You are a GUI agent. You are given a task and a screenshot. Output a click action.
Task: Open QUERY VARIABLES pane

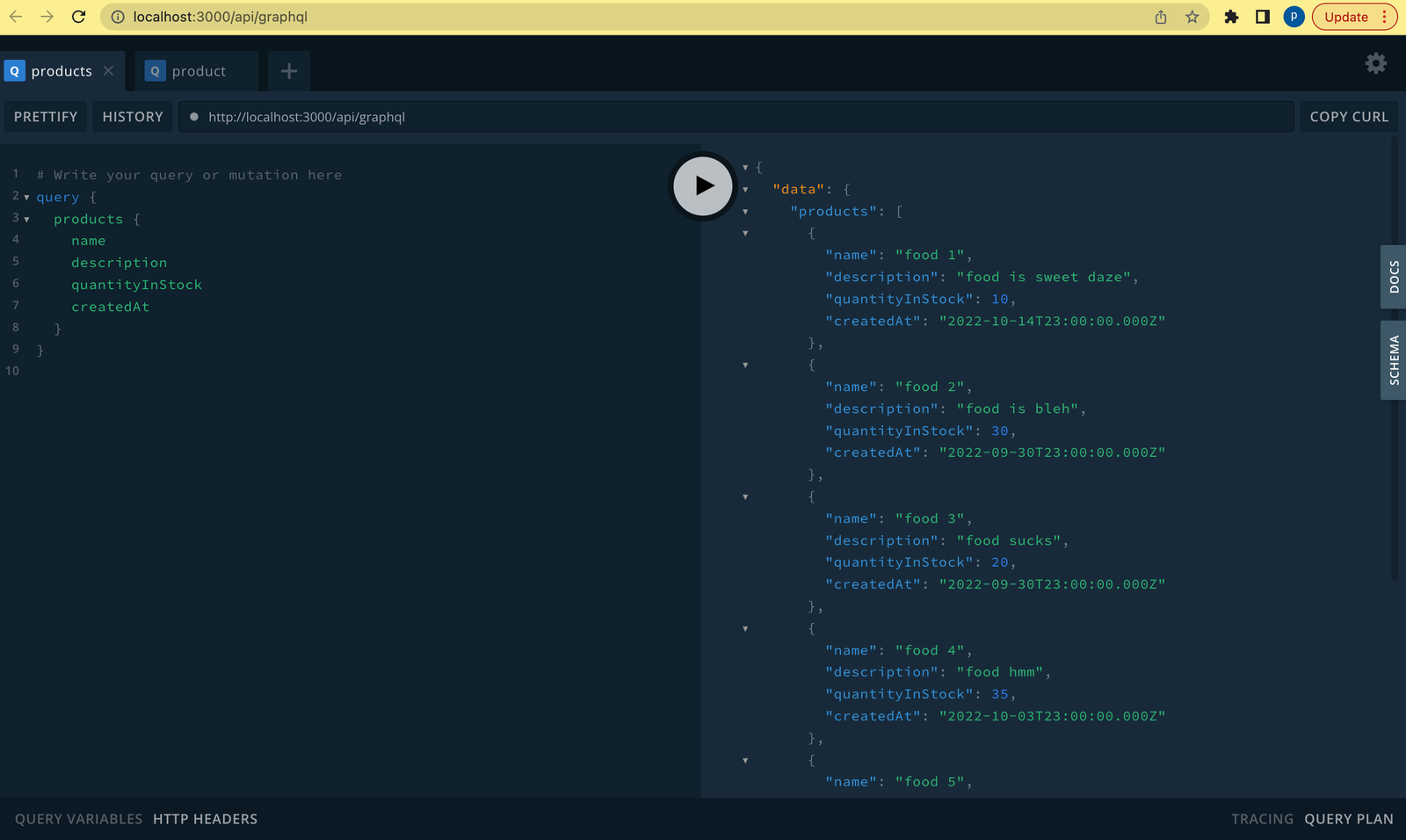(x=78, y=819)
